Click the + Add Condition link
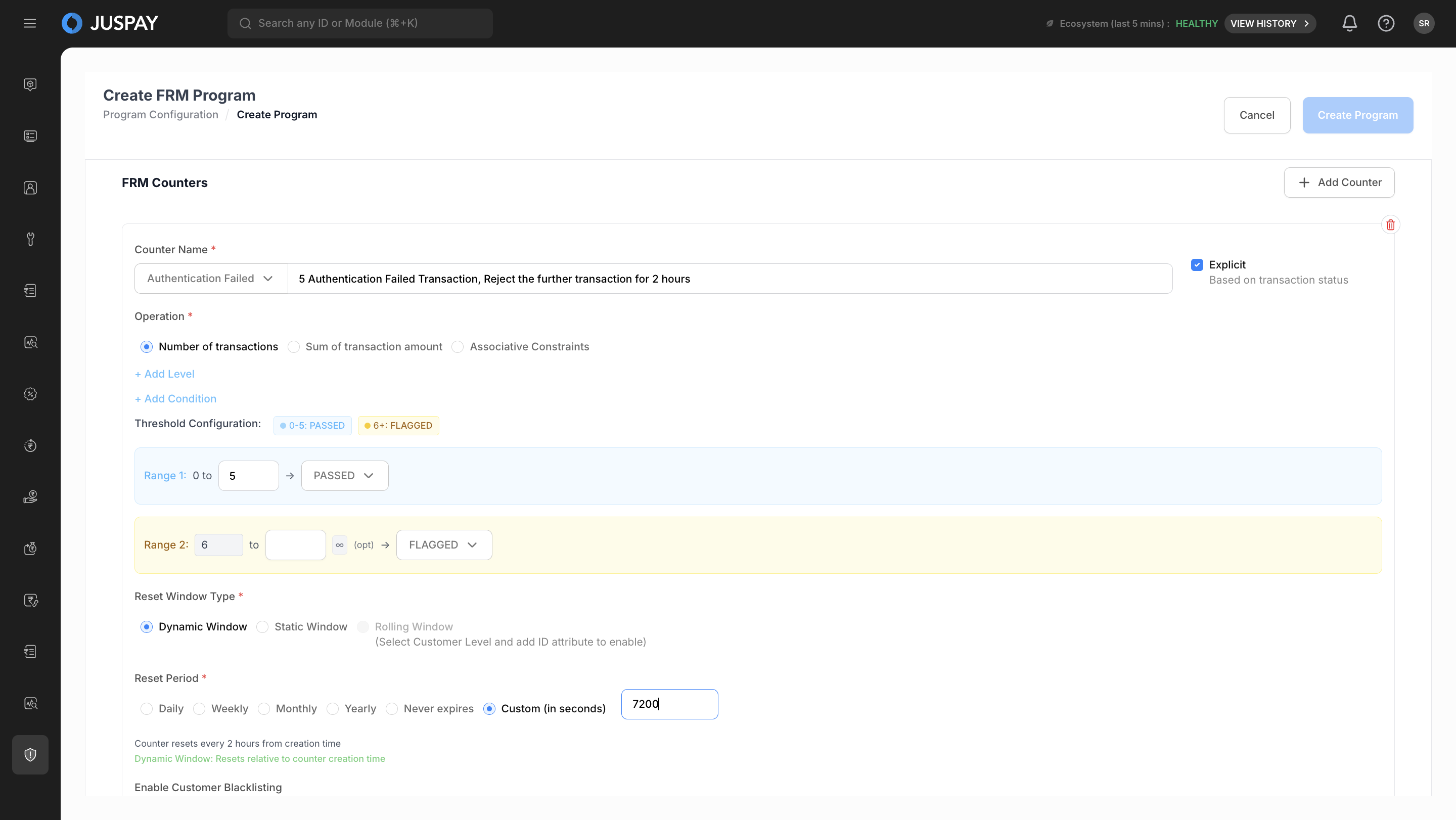 pos(175,398)
